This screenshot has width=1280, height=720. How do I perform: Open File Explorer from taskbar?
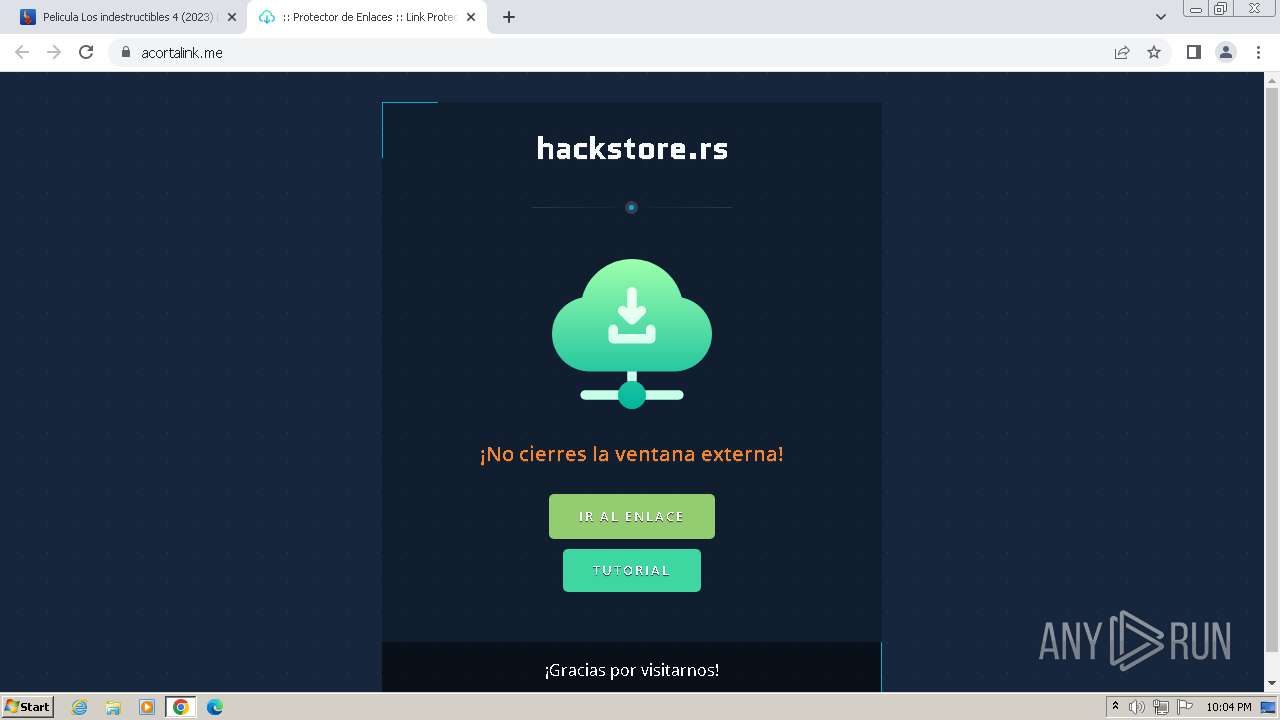click(x=113, y=707)
